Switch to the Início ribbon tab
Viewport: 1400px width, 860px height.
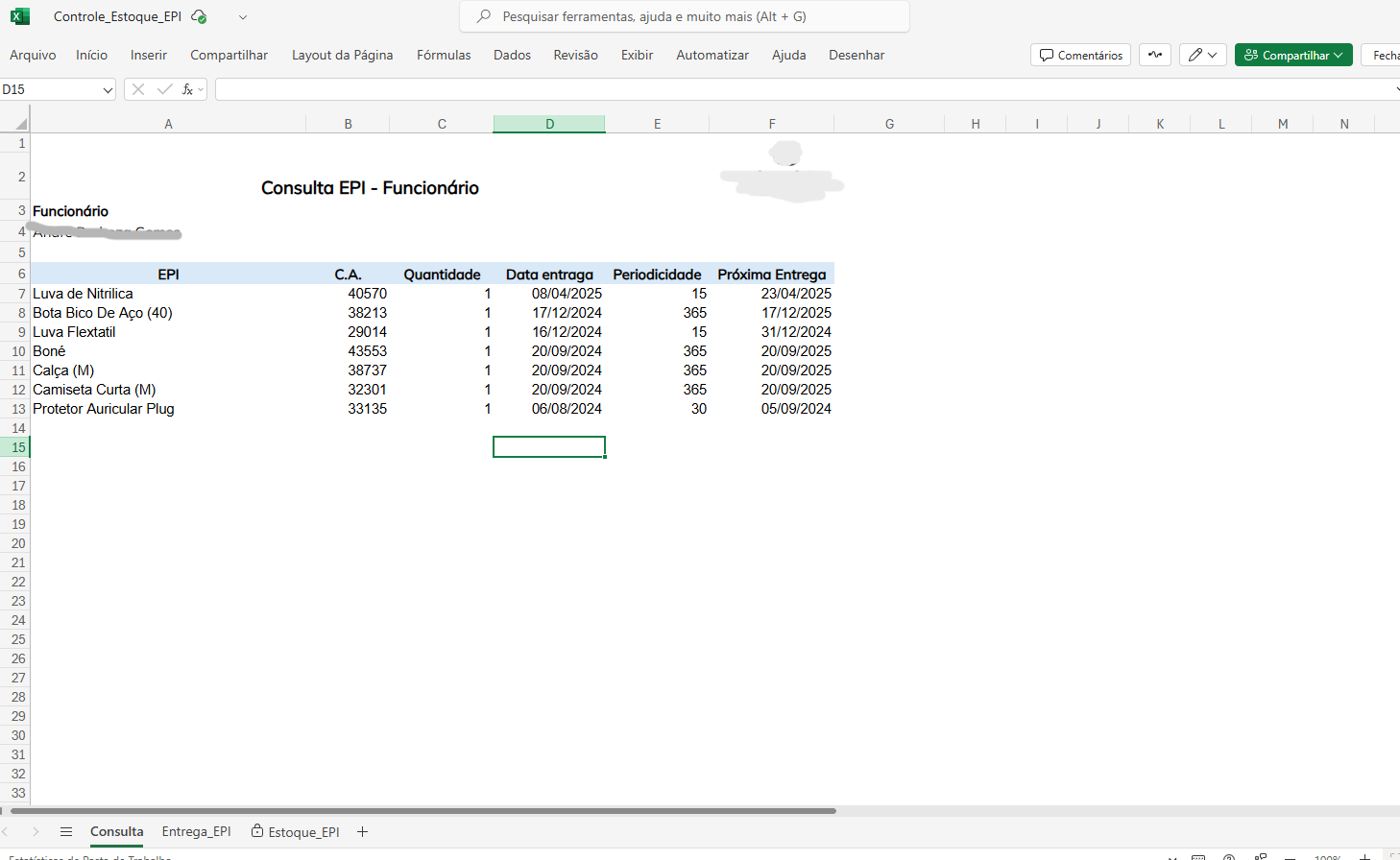tap(92, 55)
